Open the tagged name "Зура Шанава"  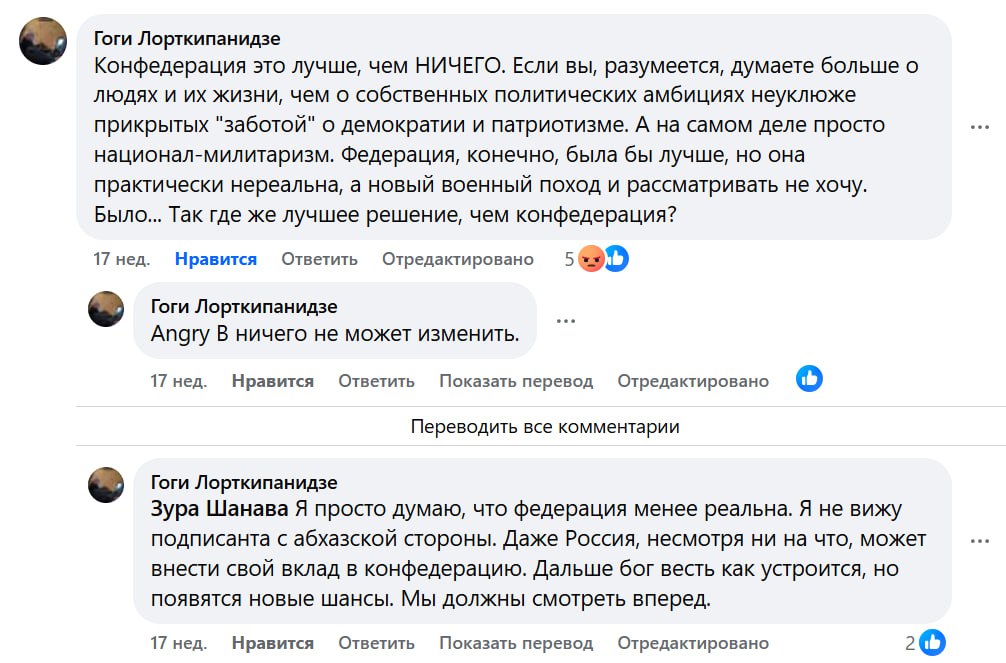(x=219, y=507)
